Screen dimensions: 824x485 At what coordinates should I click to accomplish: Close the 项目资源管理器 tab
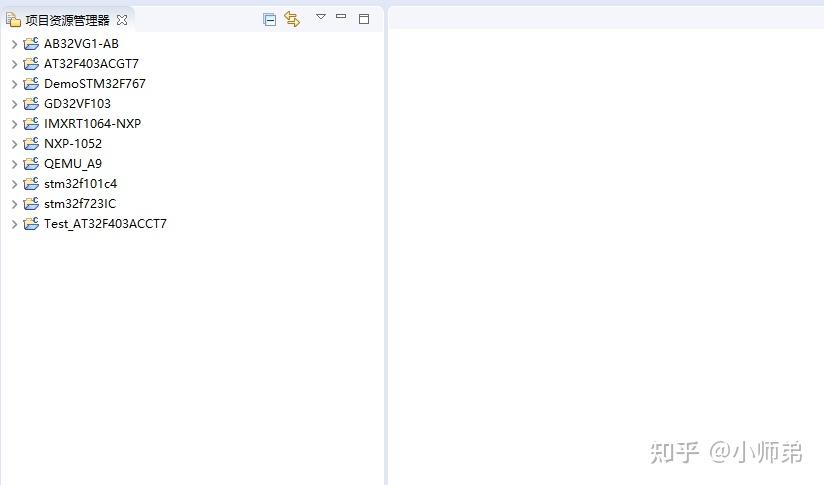click(x=122, y=20)
